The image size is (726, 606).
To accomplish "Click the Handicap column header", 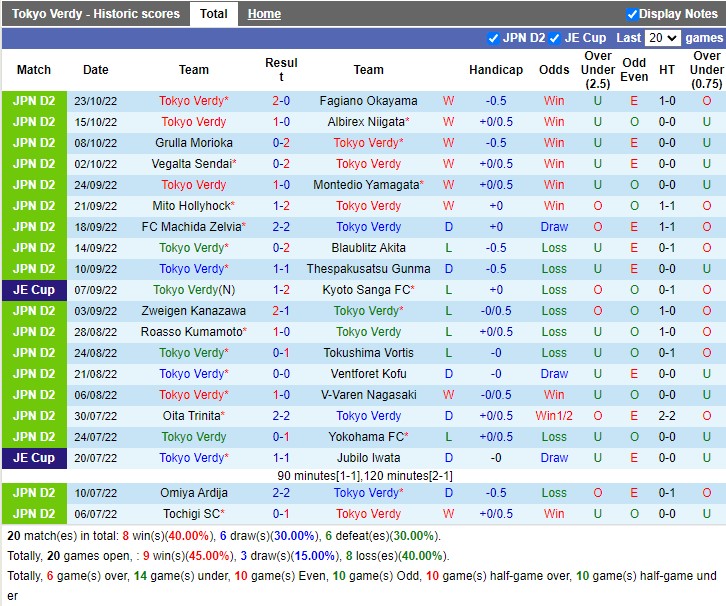I will [x=496, y=70].
